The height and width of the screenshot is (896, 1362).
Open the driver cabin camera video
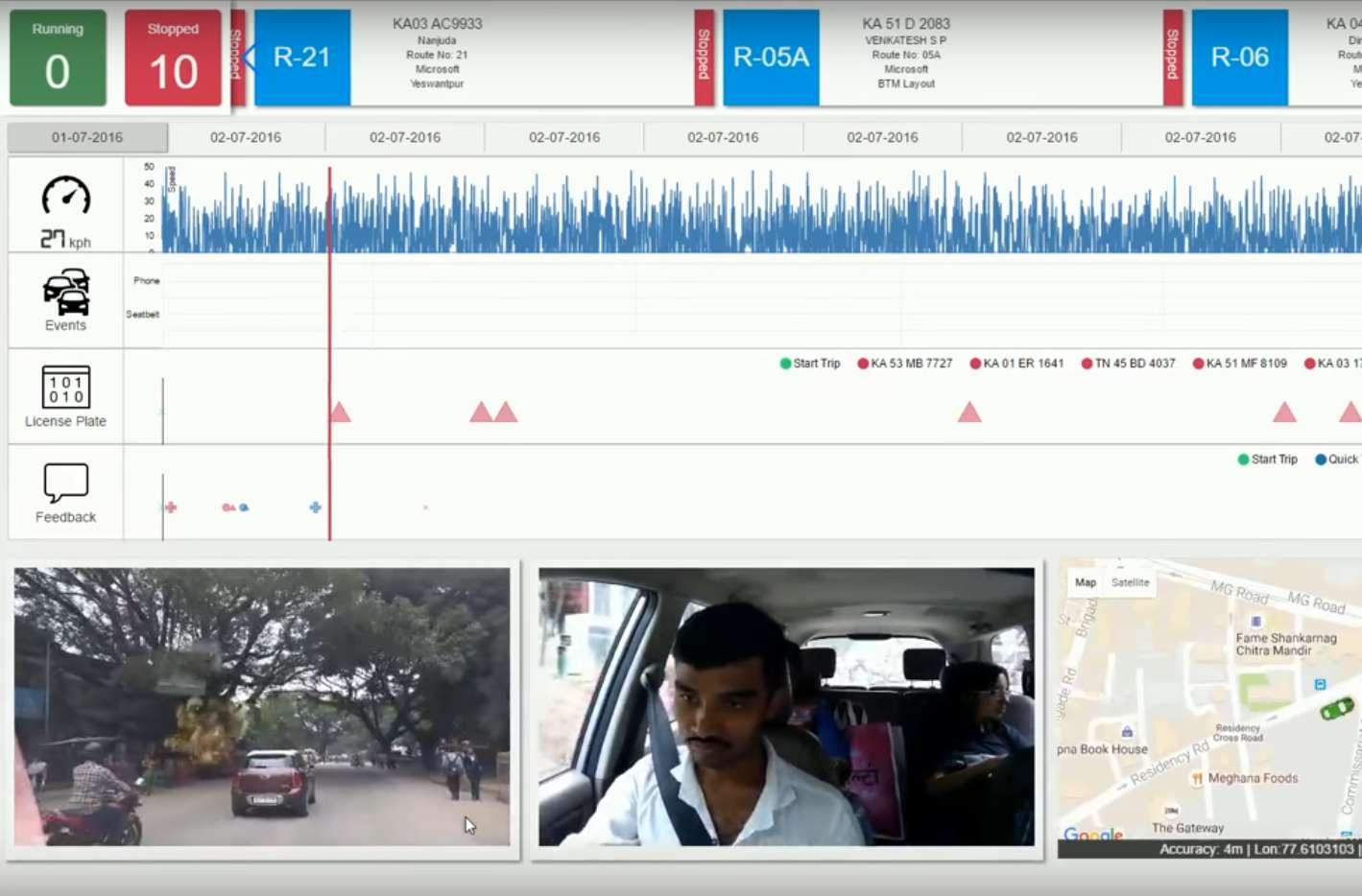786,707
